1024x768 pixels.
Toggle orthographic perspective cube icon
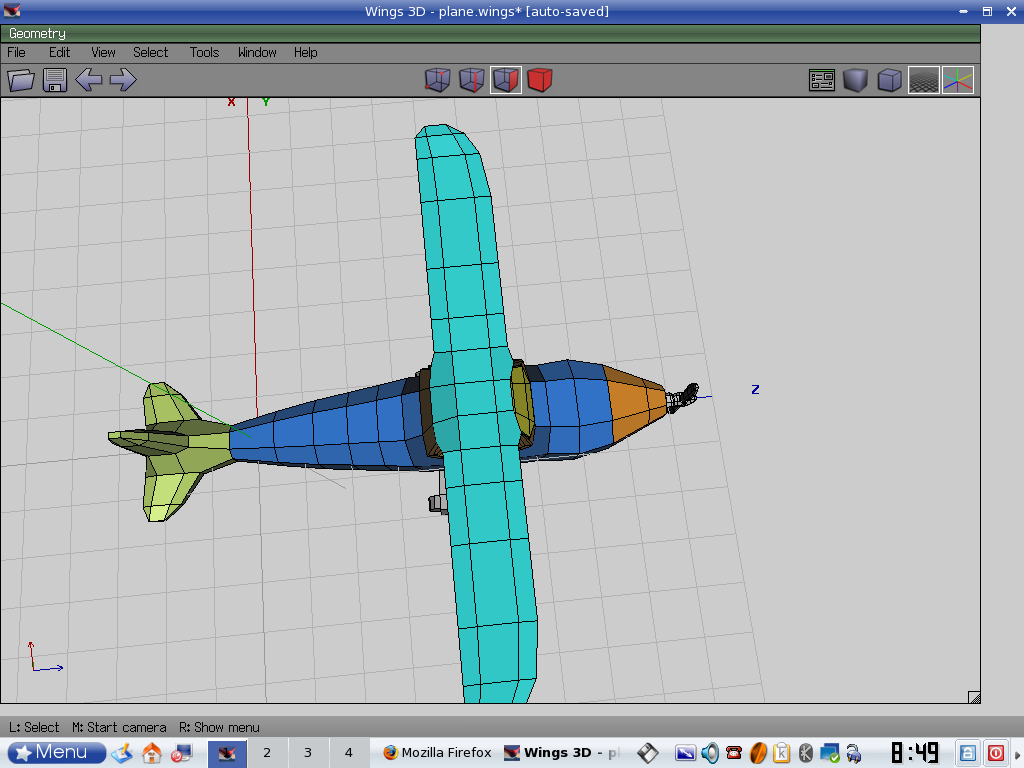889,81
